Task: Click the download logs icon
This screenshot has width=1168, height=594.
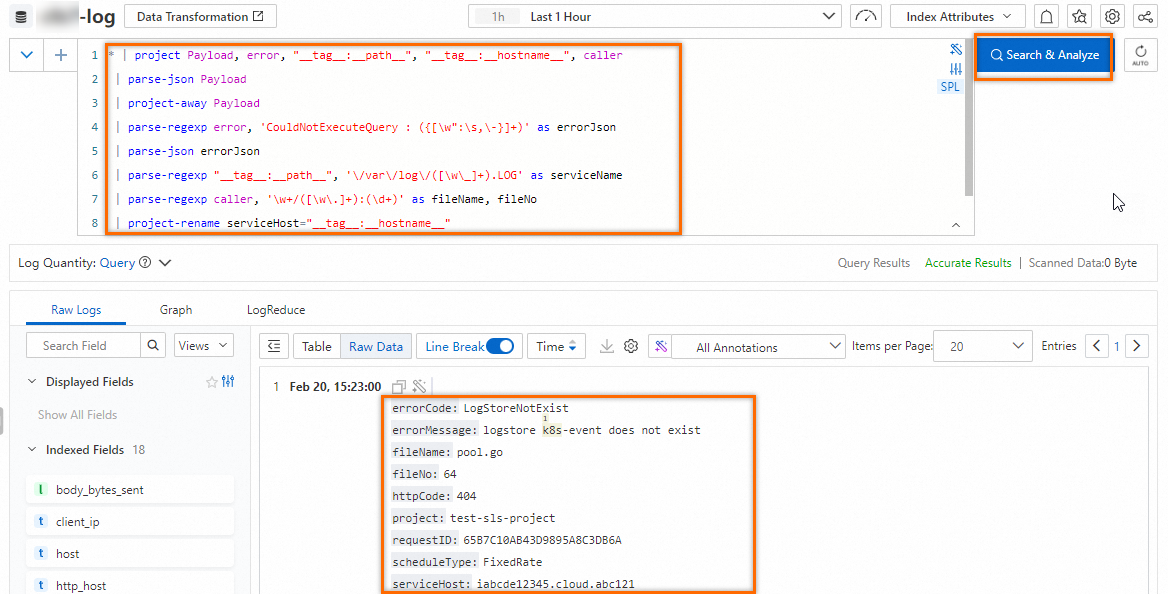Action: pos(607,346)
